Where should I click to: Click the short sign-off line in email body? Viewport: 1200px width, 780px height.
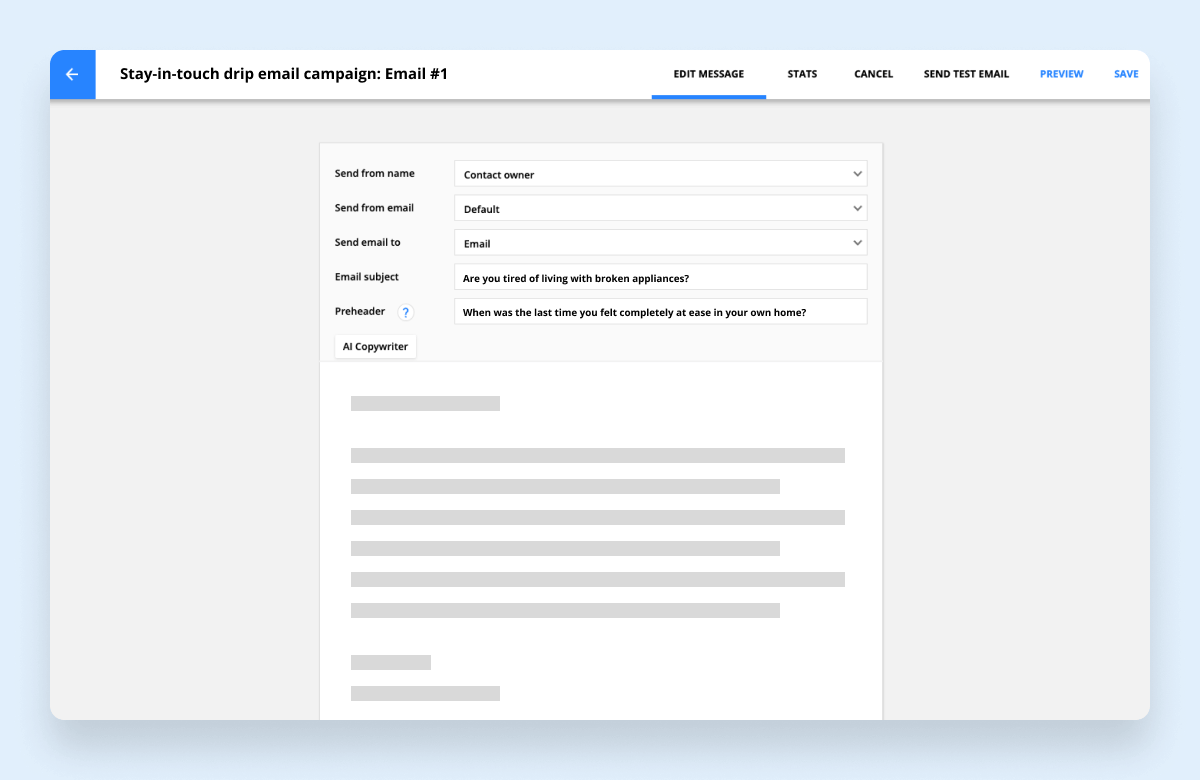tap(391, 663)
